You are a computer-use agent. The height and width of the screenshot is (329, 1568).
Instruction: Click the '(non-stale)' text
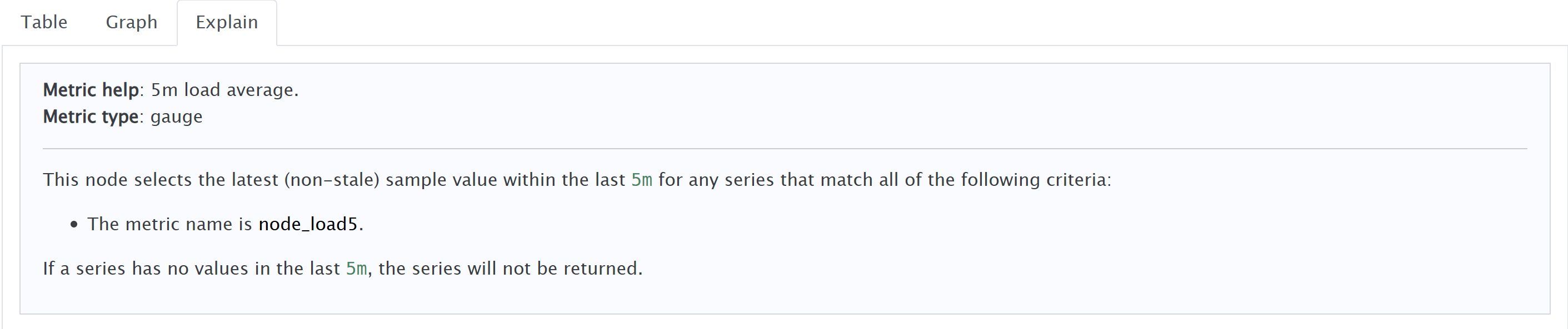point(332,180)
